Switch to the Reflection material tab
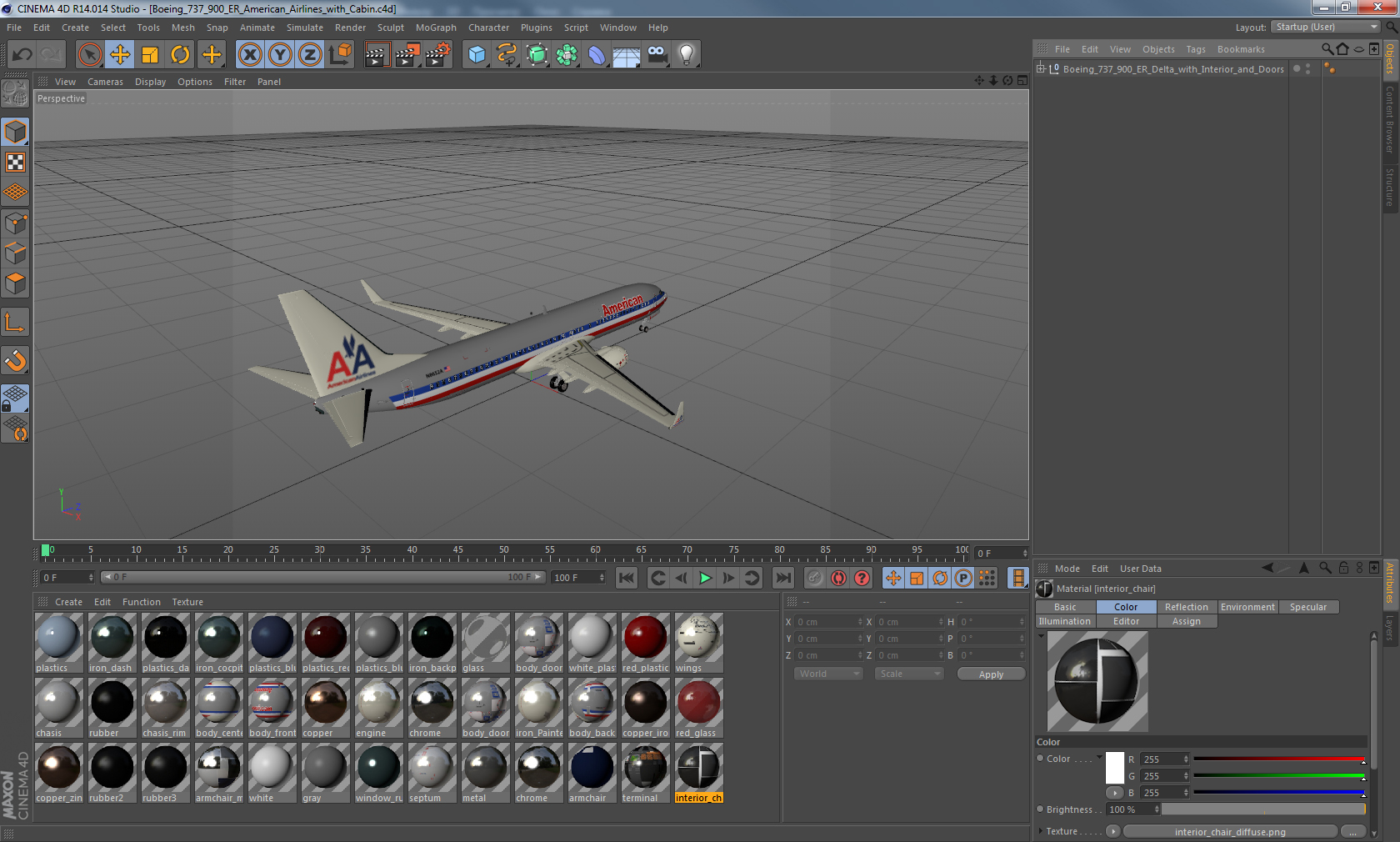 pyautogui.click(x=1186, y=607)
